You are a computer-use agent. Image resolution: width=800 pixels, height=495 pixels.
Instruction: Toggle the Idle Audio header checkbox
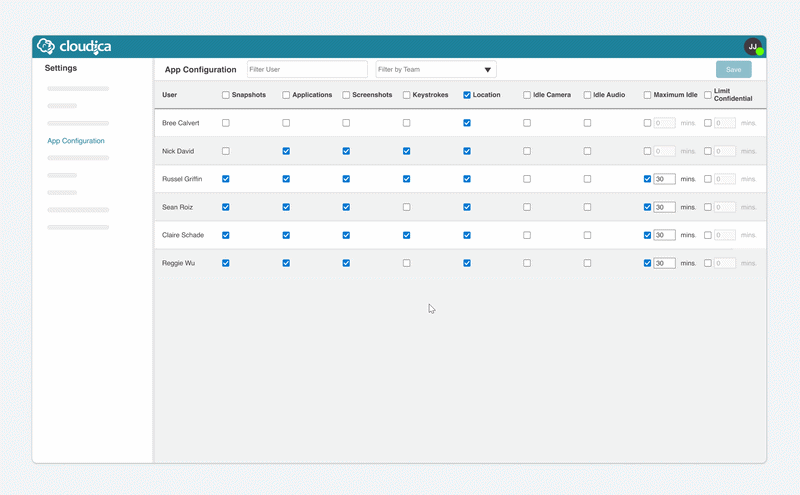click(587, 95)
